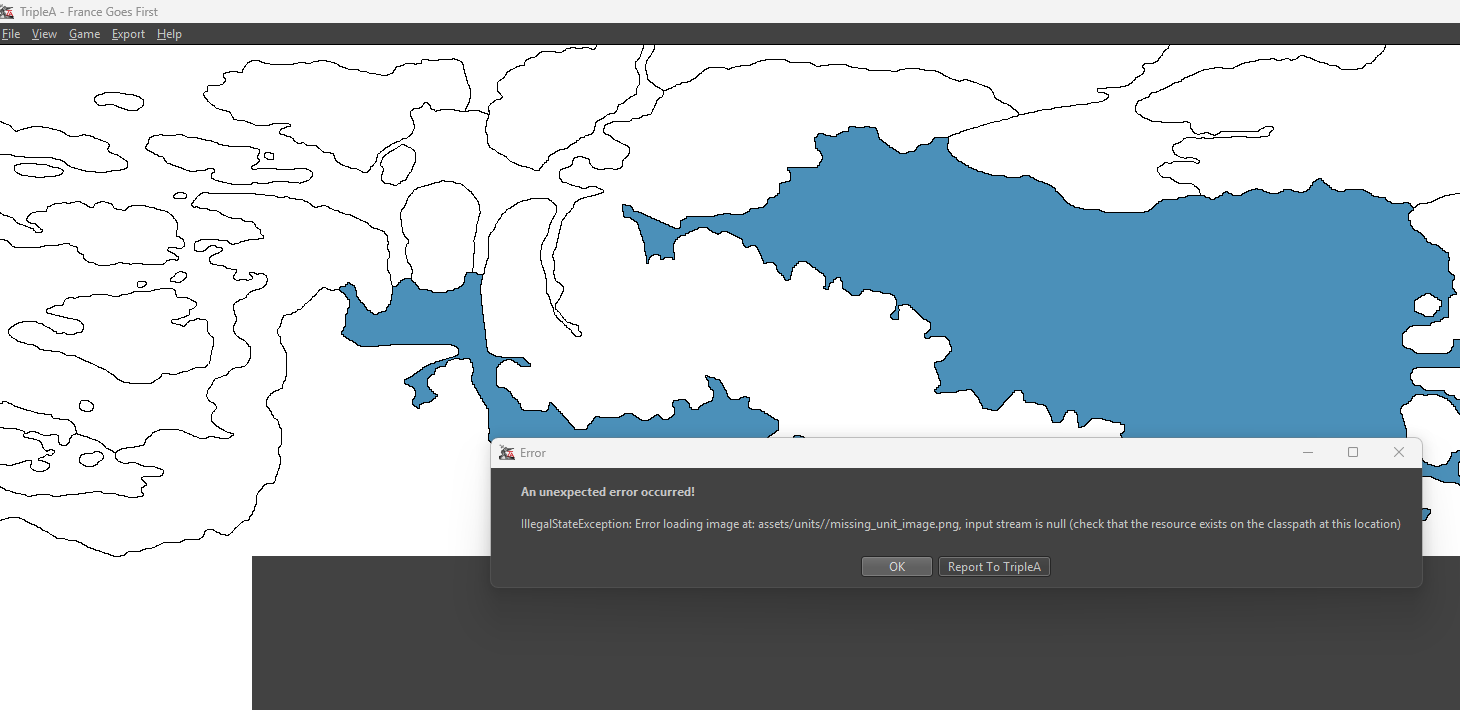
Task: Click the Error dialog title bar
Action: pos(900,453)
